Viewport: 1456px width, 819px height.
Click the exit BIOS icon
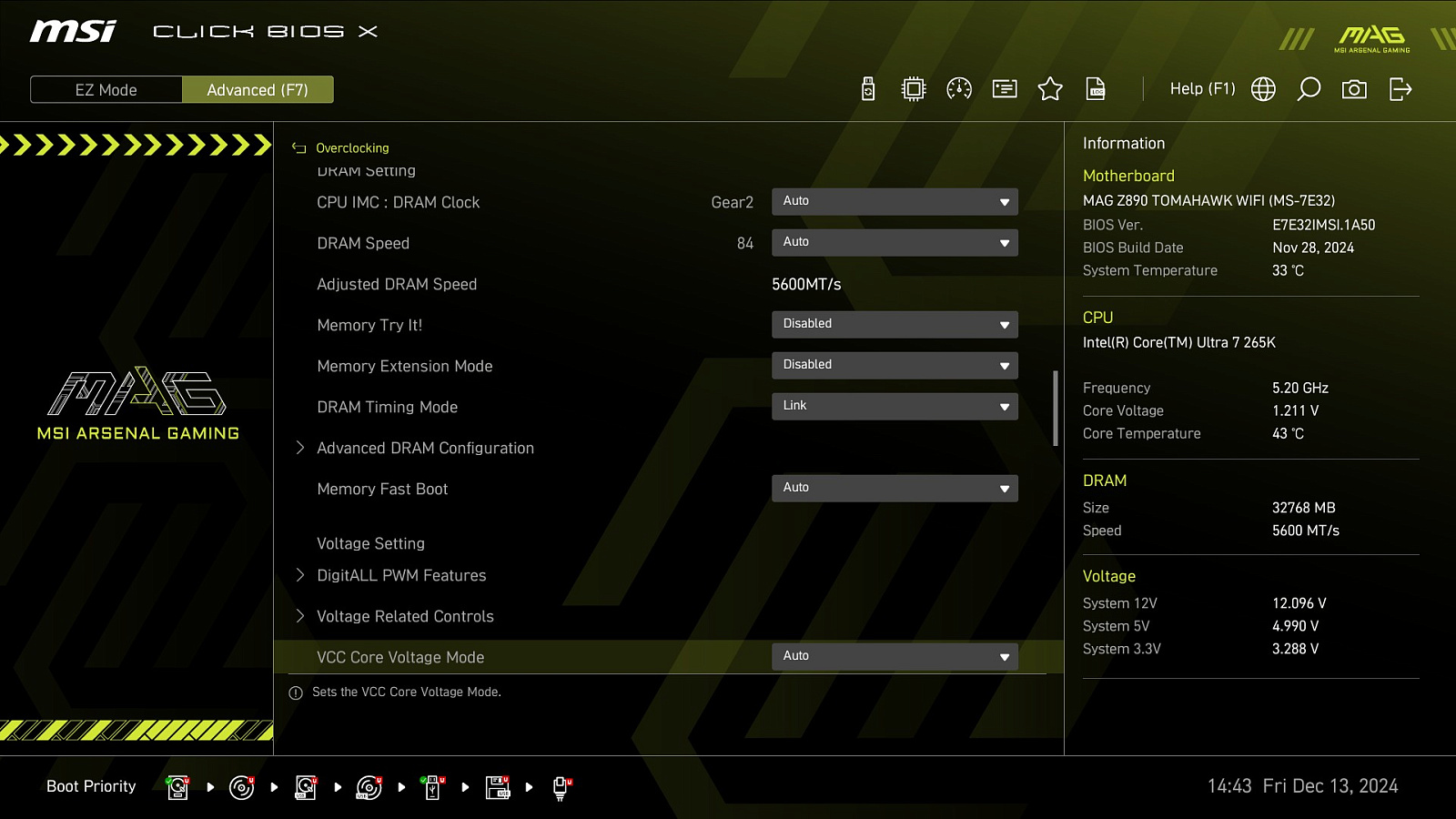point(1400,89)
